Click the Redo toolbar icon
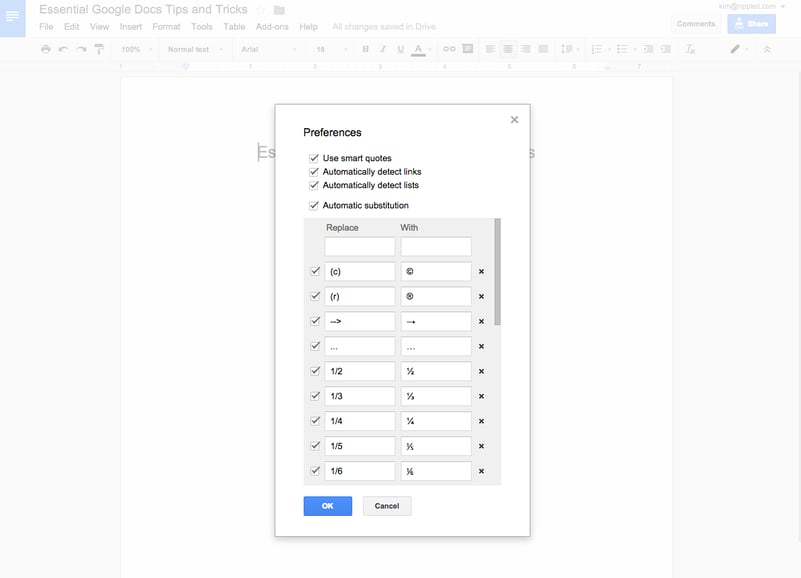Screen dimensions: 801x578 pos(81,49)
